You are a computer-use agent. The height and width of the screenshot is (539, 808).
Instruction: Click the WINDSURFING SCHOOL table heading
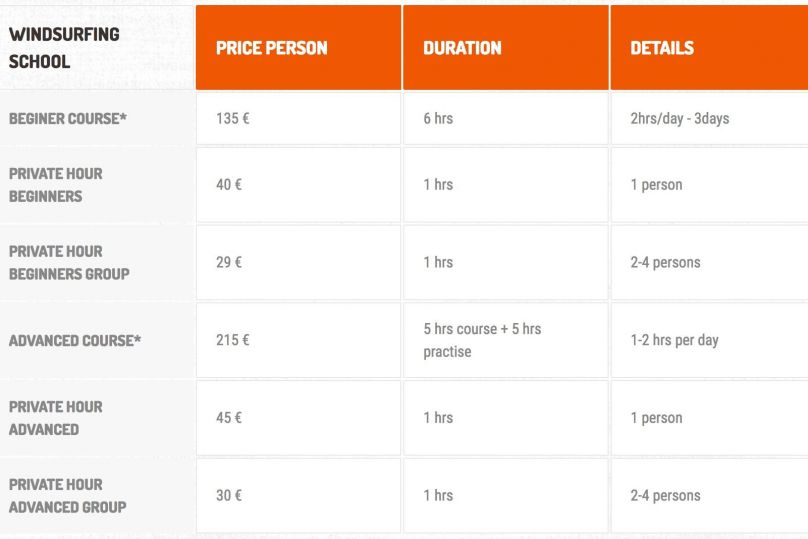tap(65, 47)
